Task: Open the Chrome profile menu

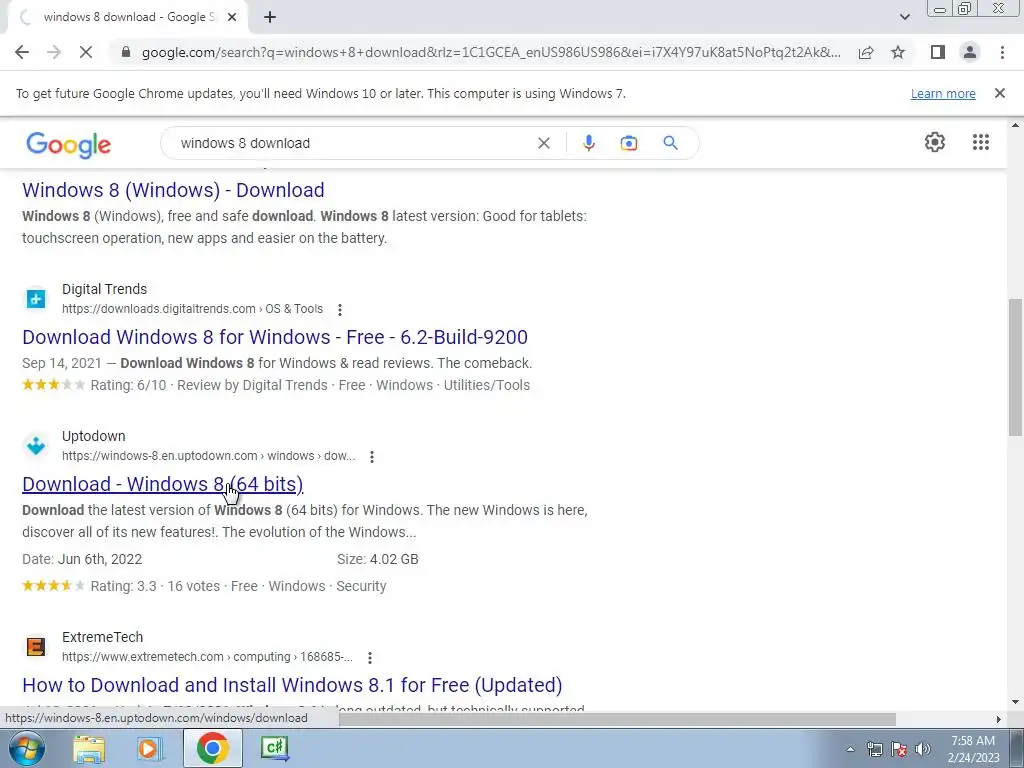Action: click(x=970, y=52)
